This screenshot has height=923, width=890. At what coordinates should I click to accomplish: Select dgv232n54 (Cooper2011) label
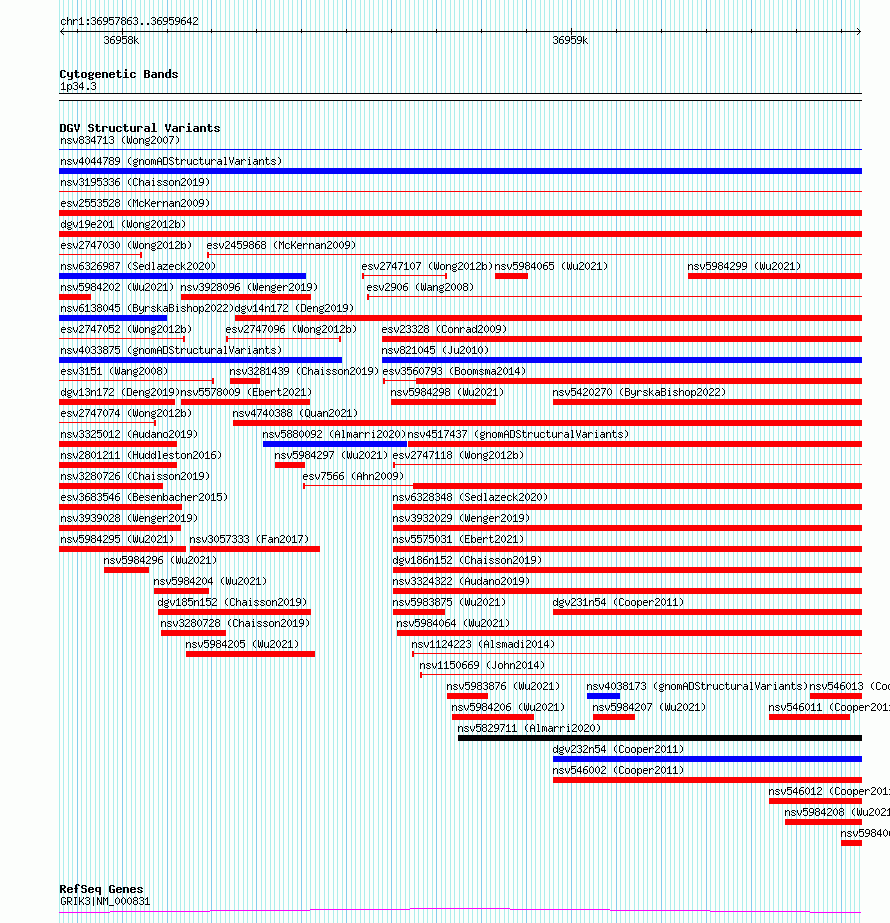click(x=618, y=749)
